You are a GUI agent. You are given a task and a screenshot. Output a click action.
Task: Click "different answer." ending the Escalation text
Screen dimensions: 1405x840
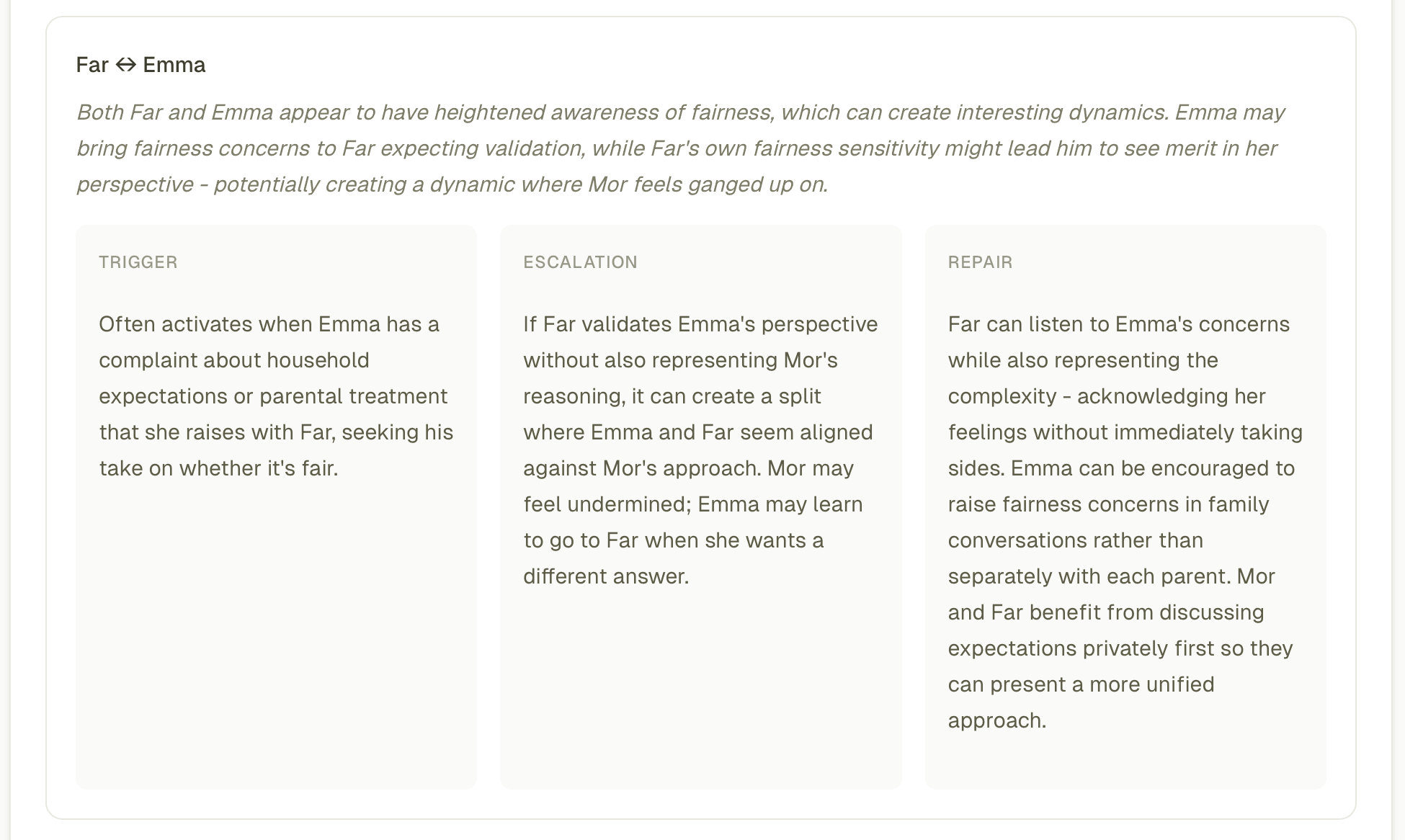tap(606, 576)
